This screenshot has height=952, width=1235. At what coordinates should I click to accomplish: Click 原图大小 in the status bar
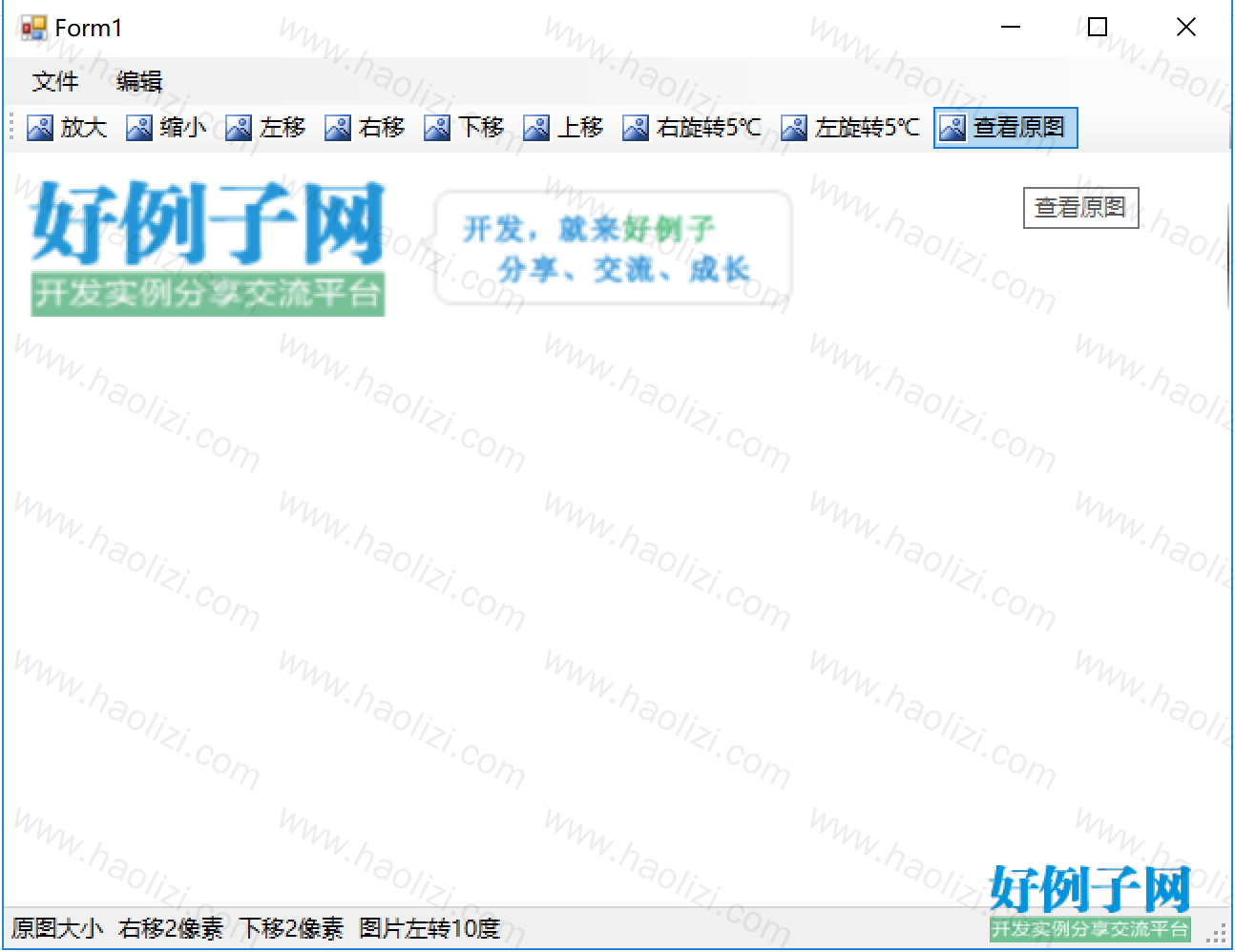[x=57, y=928]
